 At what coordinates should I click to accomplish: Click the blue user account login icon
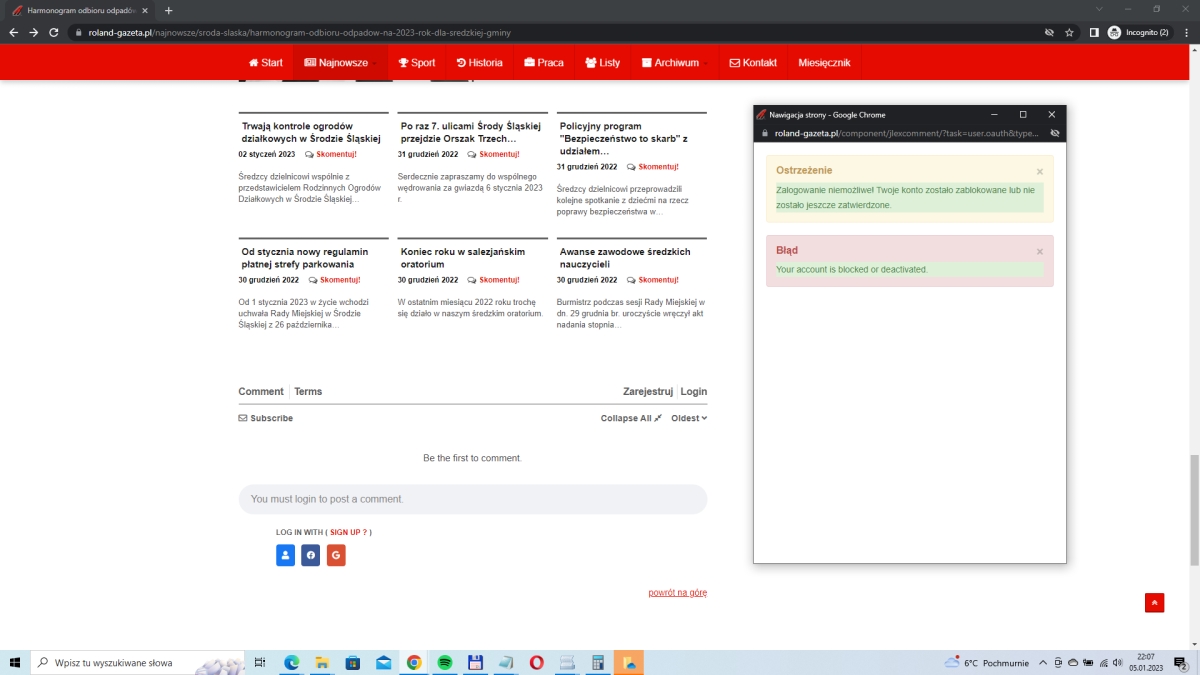[285, 555]
